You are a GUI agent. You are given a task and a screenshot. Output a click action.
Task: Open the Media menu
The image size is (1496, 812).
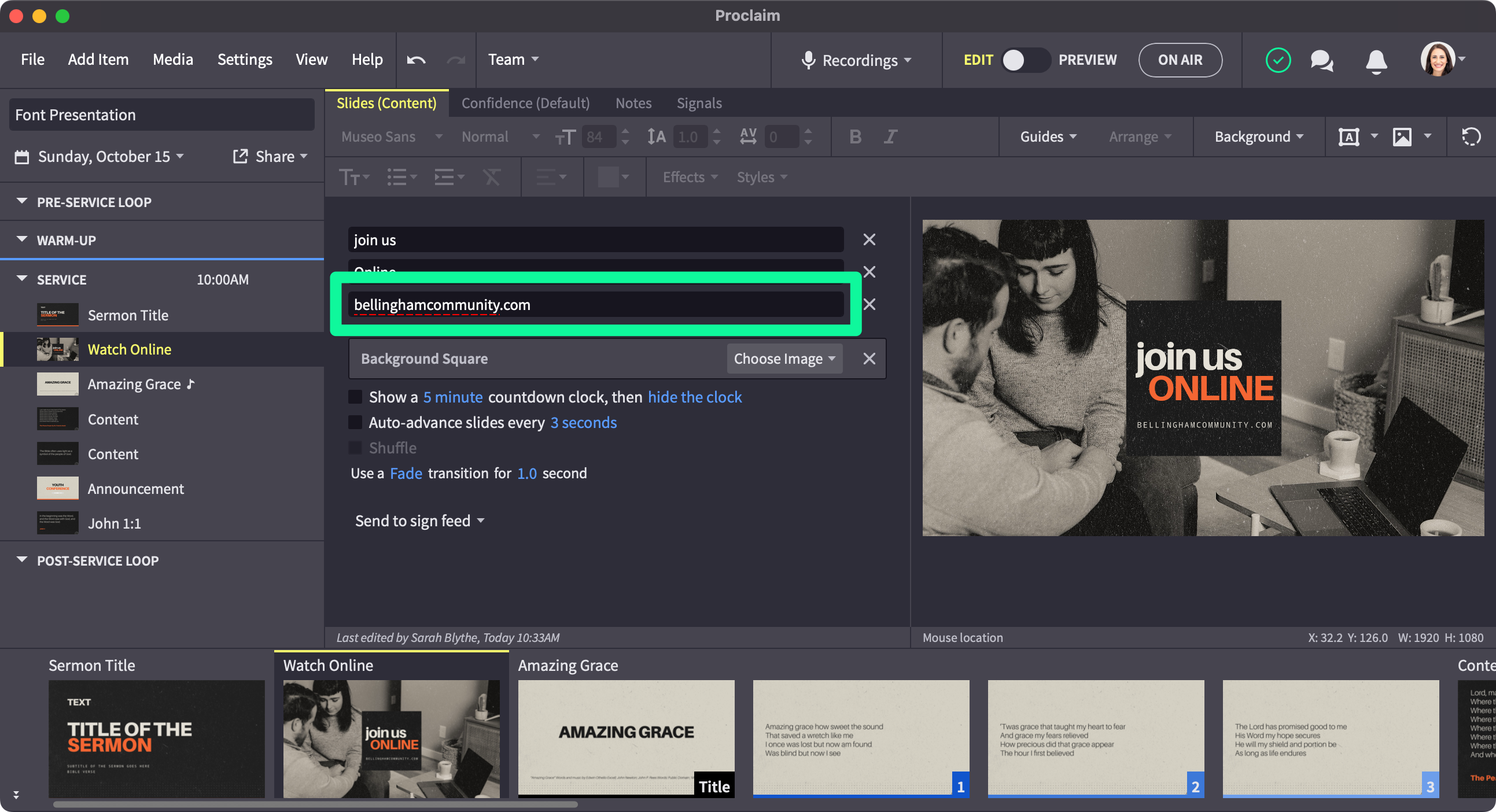click(172, 60)
